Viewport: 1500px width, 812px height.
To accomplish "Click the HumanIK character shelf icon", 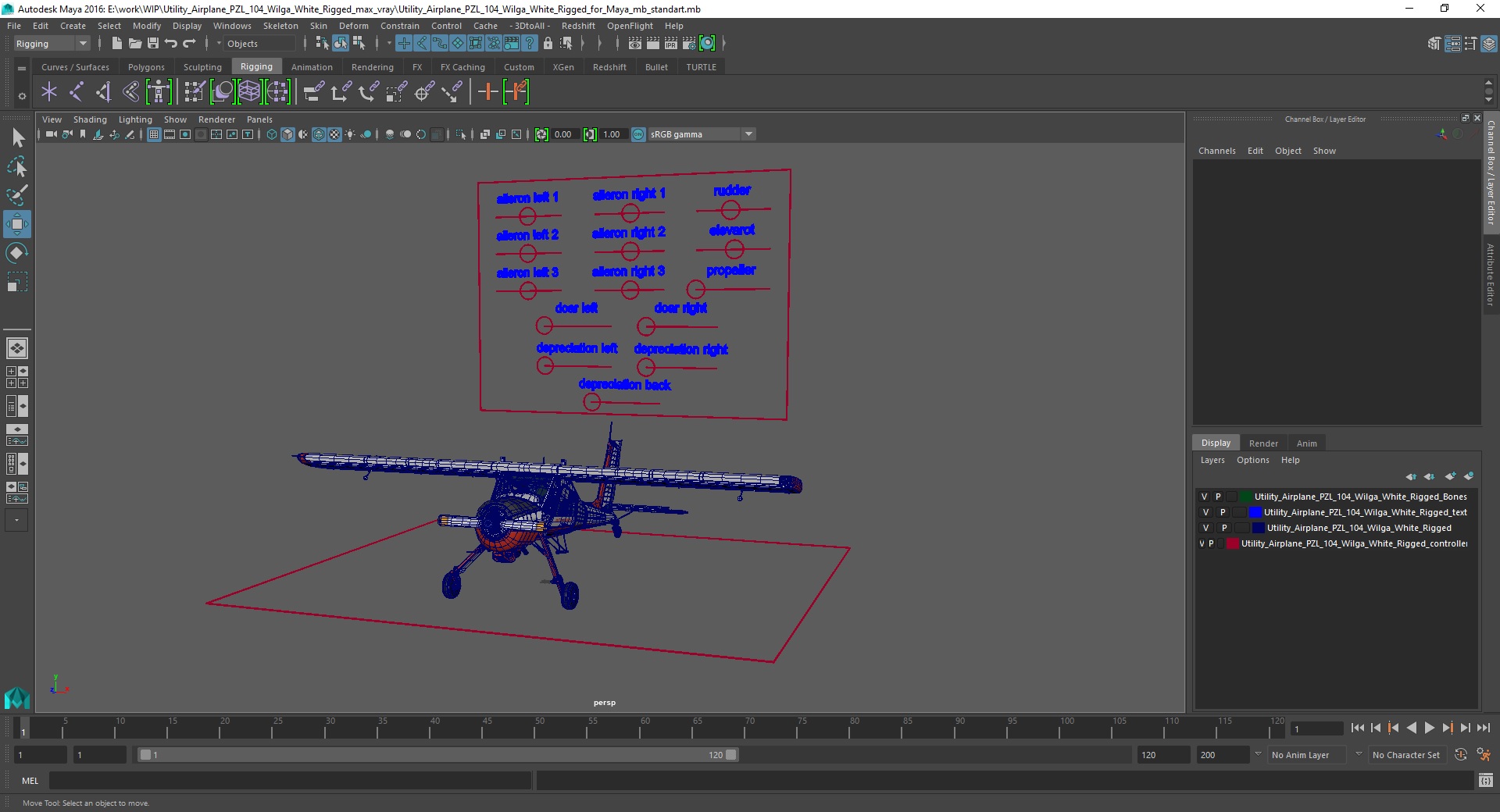I will [x=159, y=92].
